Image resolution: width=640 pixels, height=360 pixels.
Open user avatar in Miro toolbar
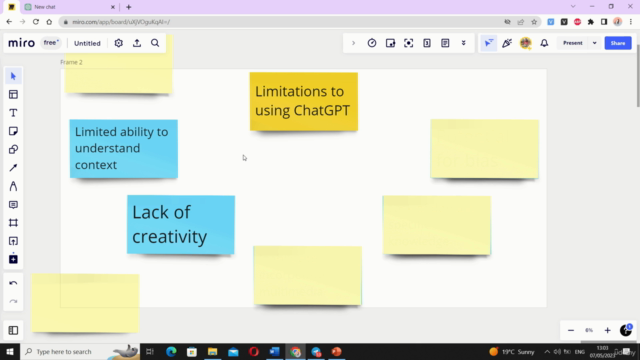pos(526,43)
